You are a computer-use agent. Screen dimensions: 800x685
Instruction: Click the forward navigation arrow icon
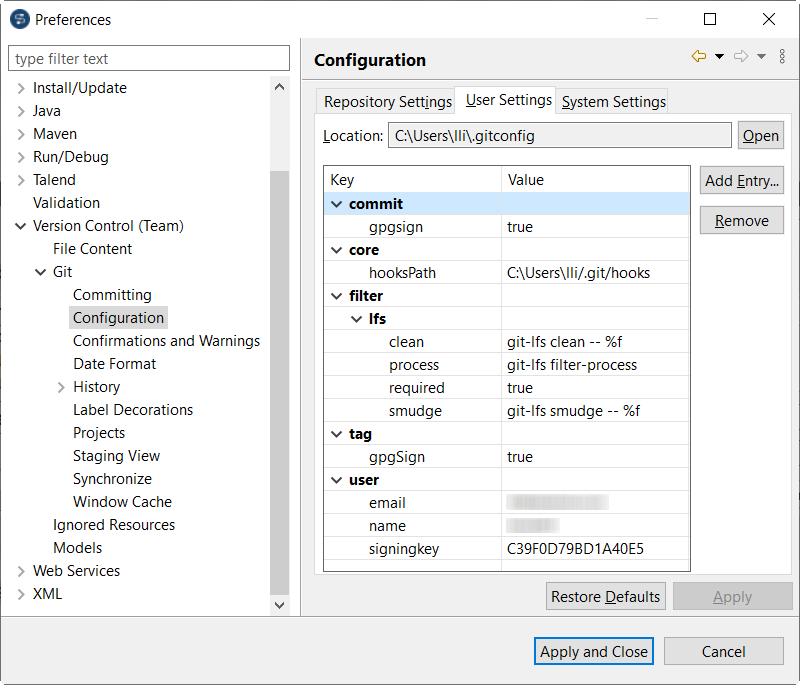pyautogui.click(x=741, y=55)
